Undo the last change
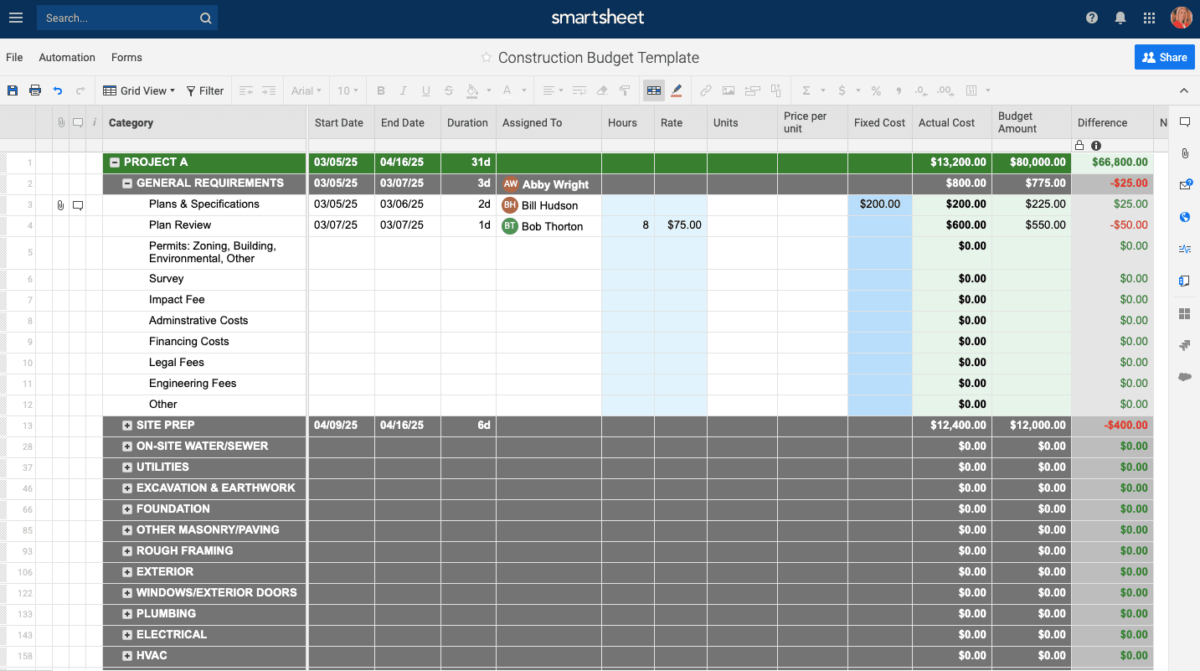Screen dimensions: 1200x671 point(58,90)
